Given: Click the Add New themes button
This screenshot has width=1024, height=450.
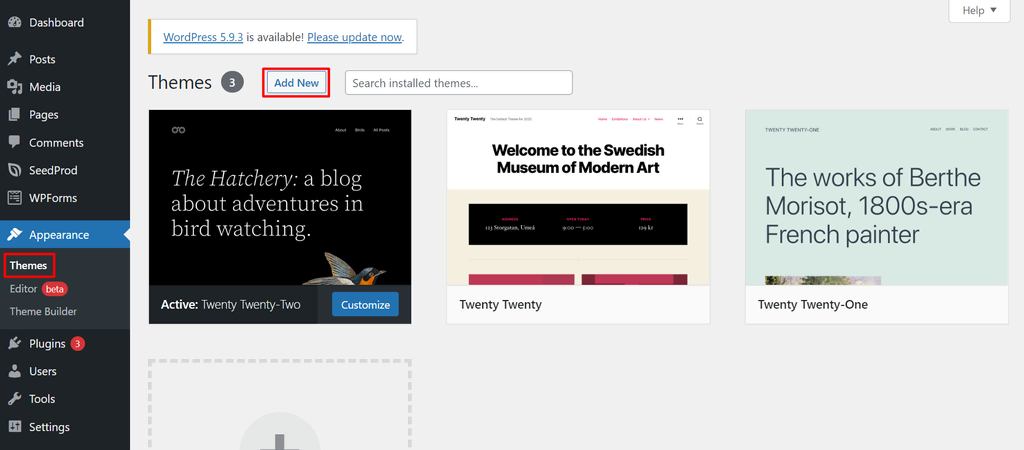Looking at the screenshot, I should 296,83.
